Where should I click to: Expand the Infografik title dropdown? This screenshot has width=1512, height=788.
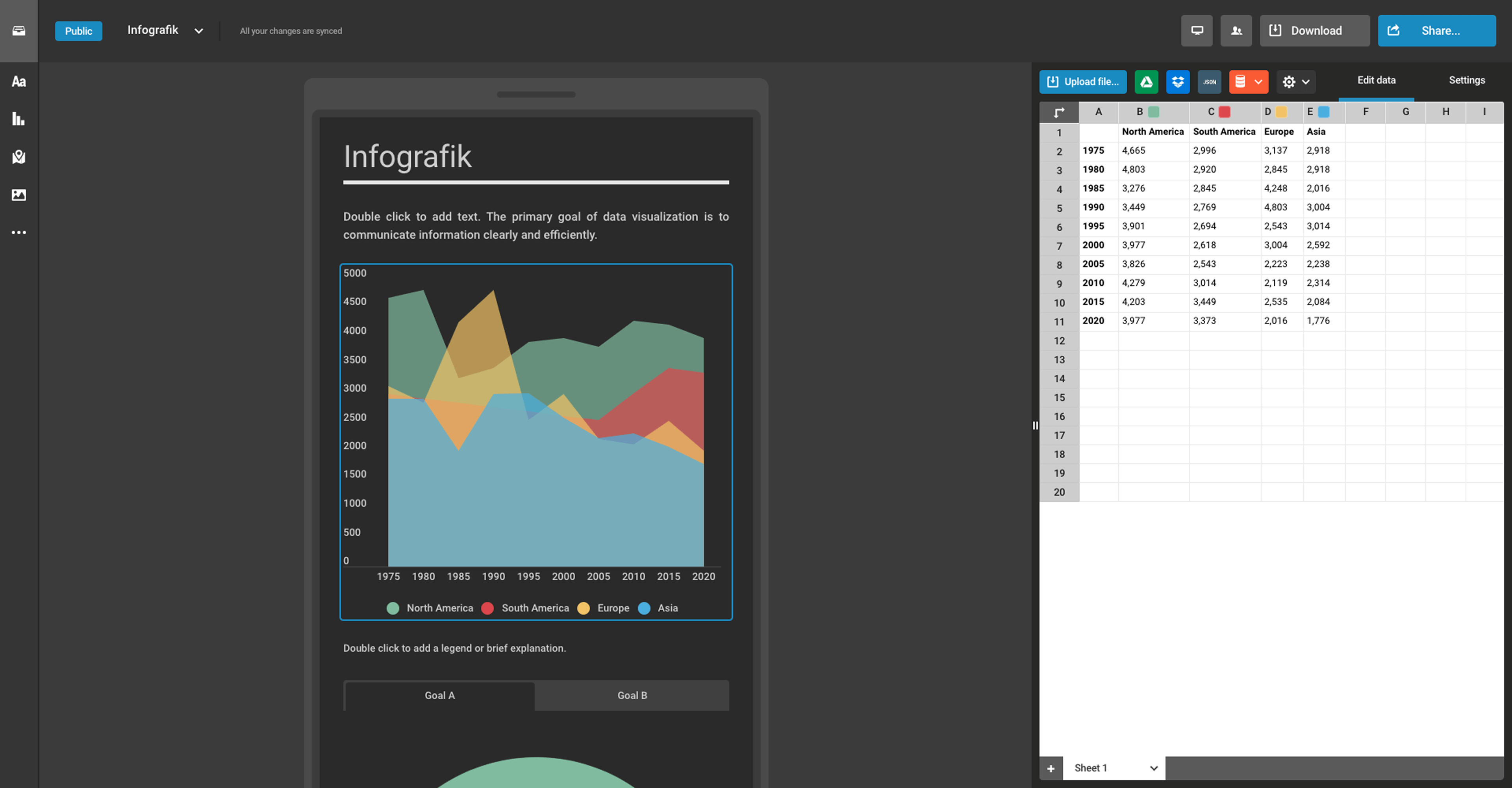198,30
